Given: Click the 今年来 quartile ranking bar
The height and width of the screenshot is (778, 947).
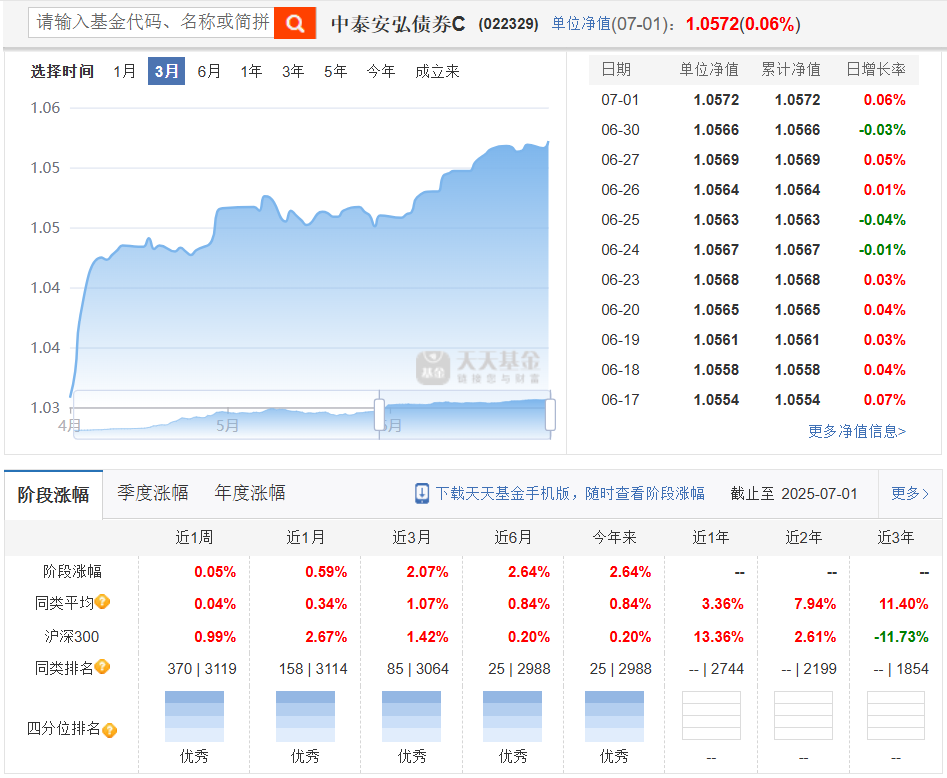Looking at the screenshot, I should (614, 716).
